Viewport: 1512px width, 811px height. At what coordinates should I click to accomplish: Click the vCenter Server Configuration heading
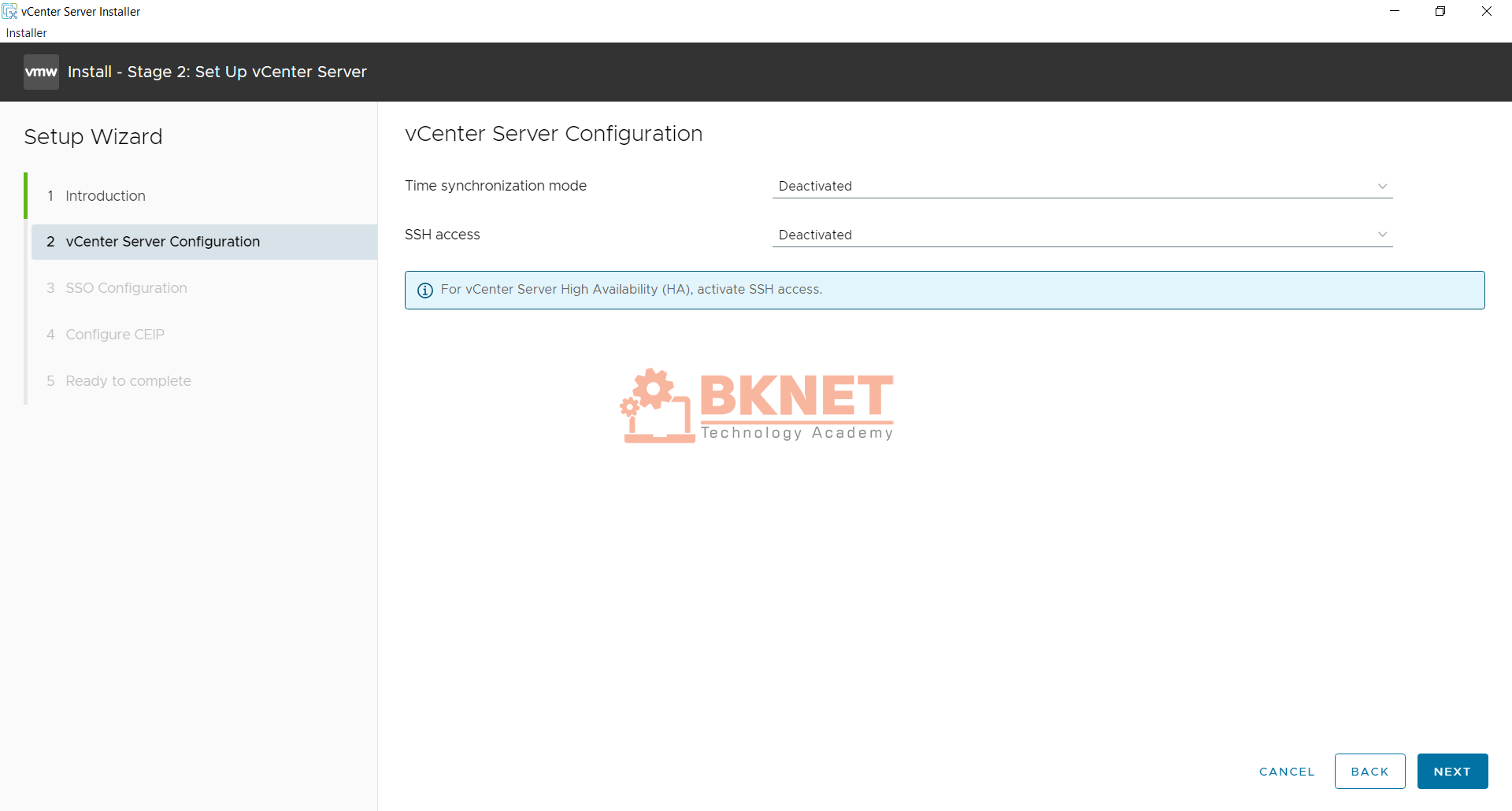click(554, 134)
